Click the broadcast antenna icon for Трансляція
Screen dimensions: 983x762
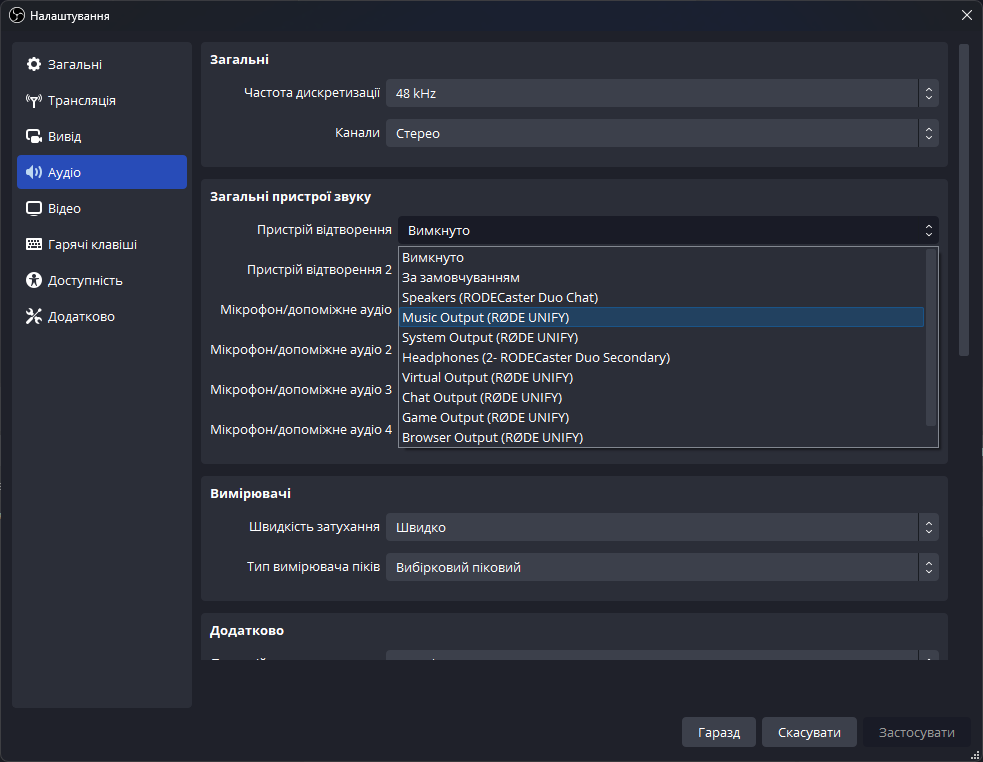pyautogui.click(x=34, y=101)
